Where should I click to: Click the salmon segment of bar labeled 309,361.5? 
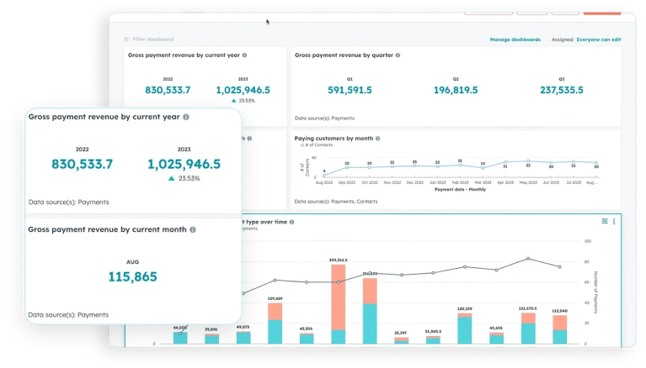point(338,297)
